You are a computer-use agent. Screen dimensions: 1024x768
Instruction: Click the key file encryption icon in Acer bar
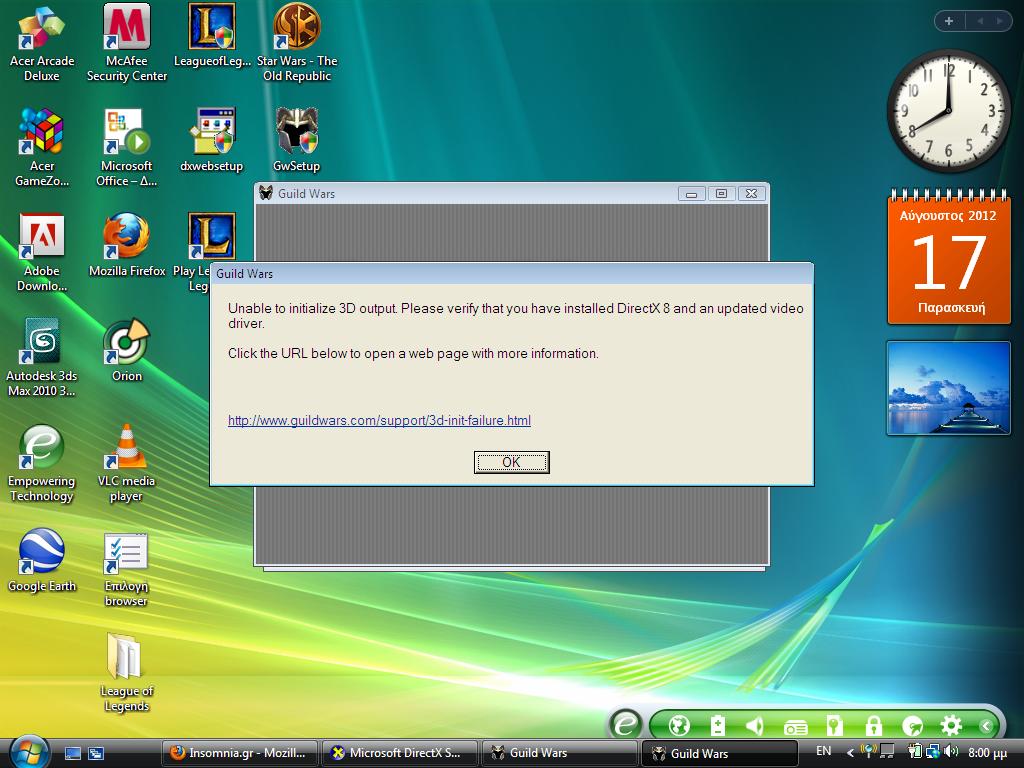(x=834, y=725)
